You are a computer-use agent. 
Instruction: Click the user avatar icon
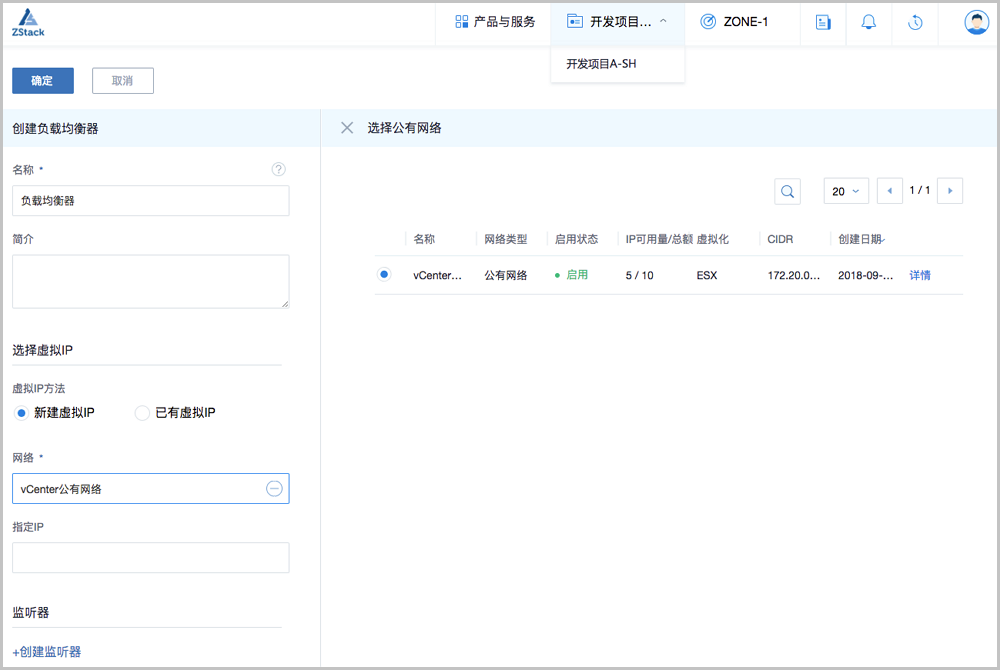976,22
